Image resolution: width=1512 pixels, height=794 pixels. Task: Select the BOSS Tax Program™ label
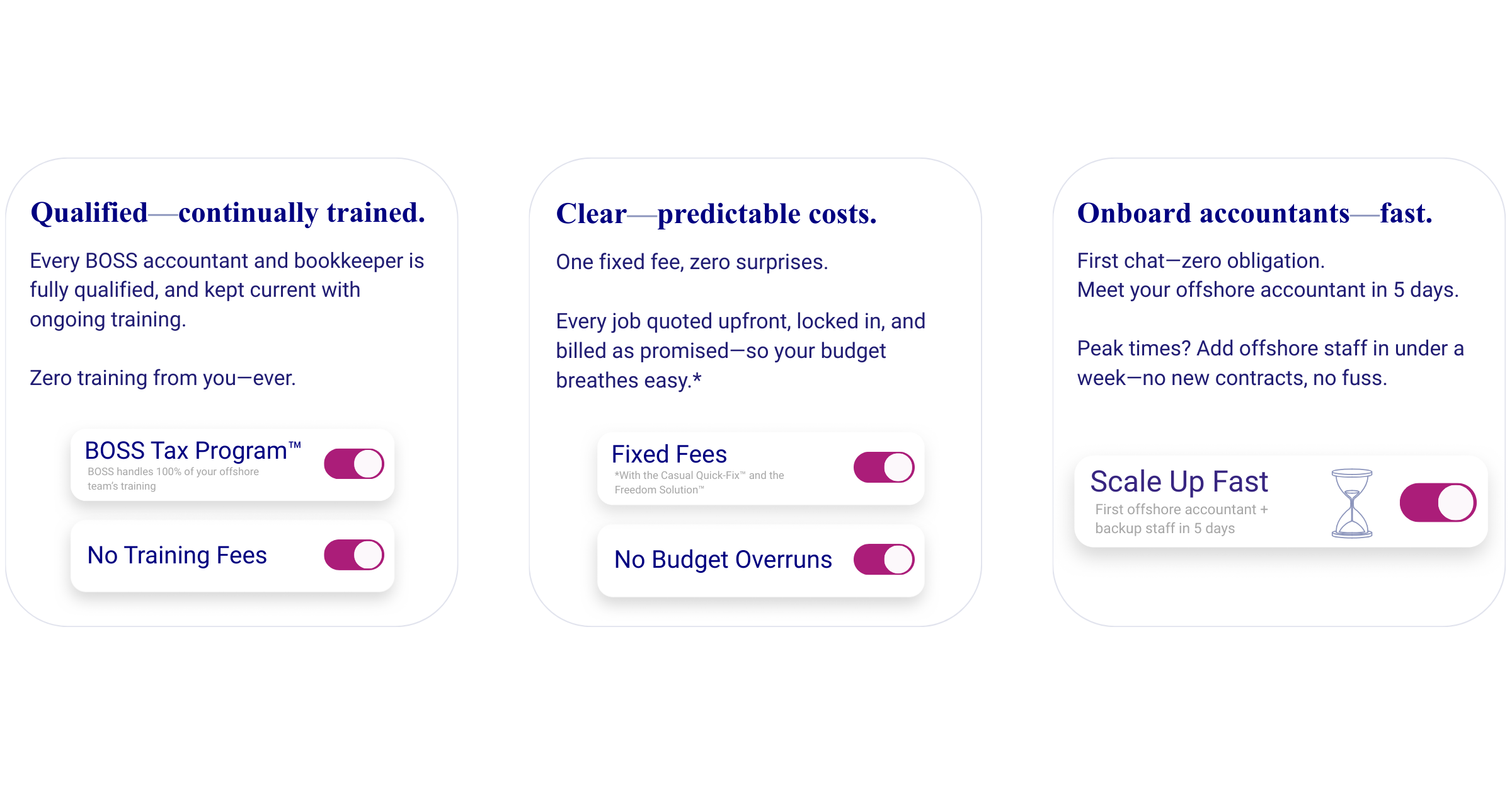tap(192, 451)
